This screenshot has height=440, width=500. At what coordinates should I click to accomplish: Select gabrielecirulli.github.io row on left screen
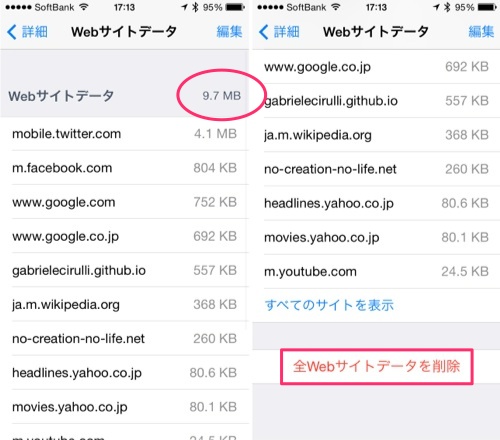tap(124, 270)
